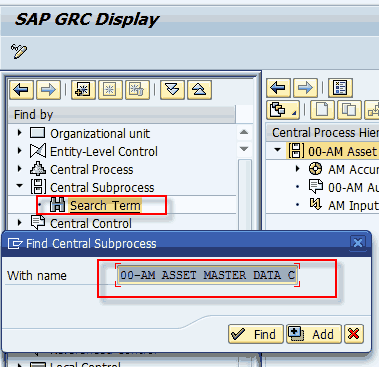
Task: Click Find by panel header
Action: tap(122, 115)
